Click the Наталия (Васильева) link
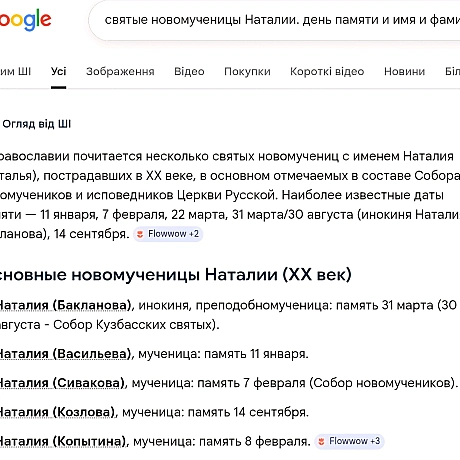Screen dimensions: 460x460 [65, 354]
